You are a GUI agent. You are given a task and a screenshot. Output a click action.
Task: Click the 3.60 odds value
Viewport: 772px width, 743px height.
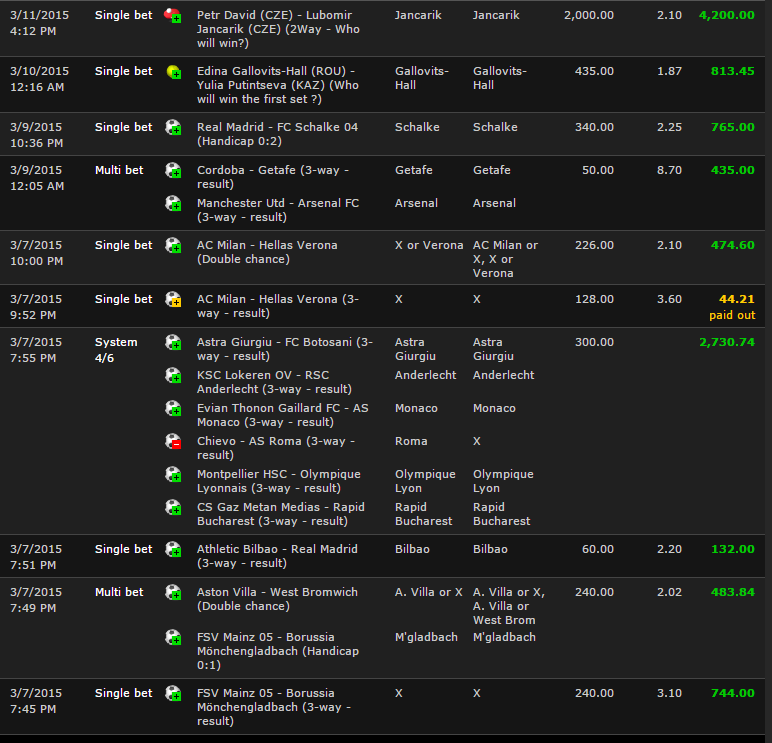pyautogui.click(x=669, y=299)
